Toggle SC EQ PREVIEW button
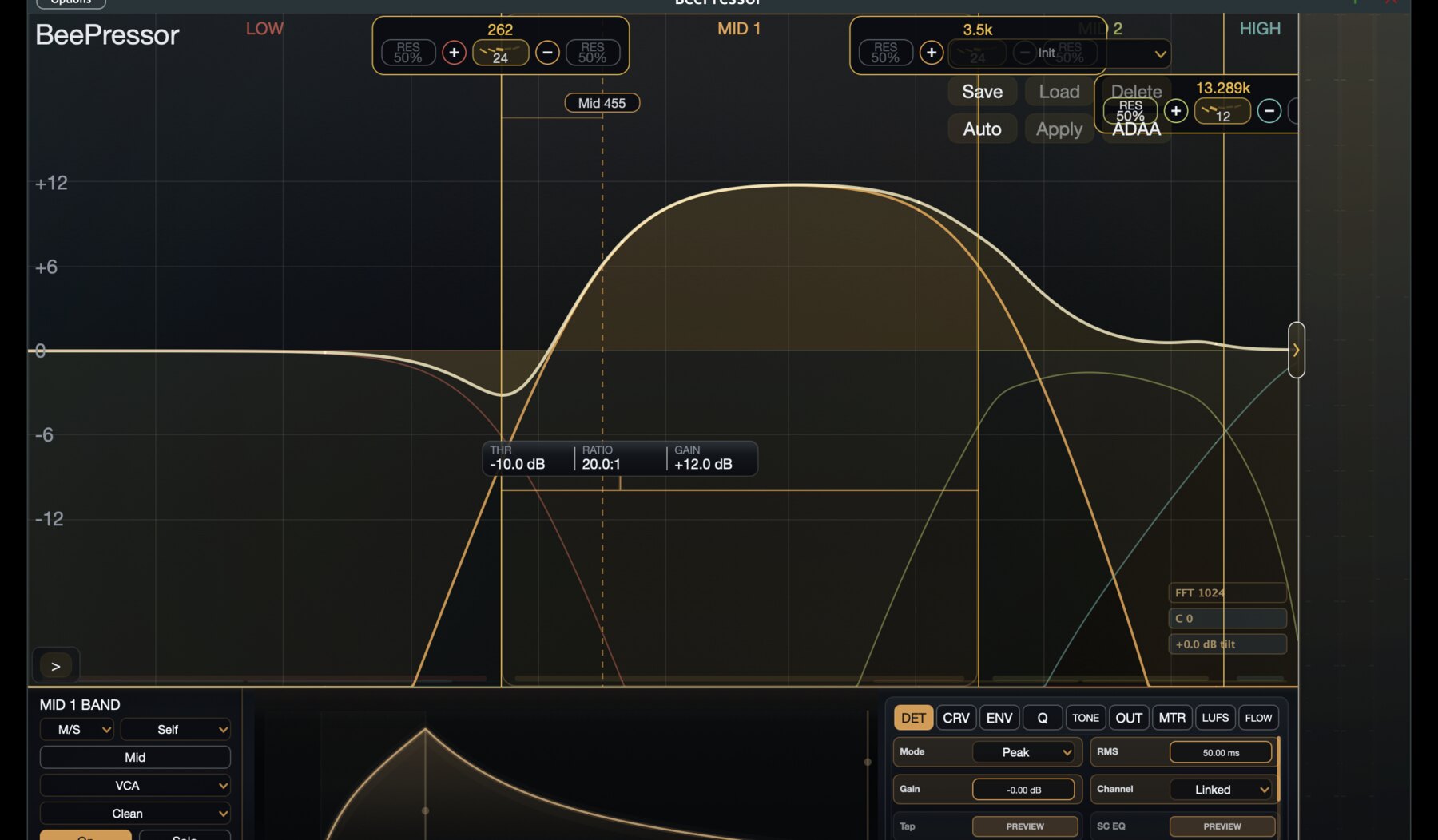 pos(1222,826)
